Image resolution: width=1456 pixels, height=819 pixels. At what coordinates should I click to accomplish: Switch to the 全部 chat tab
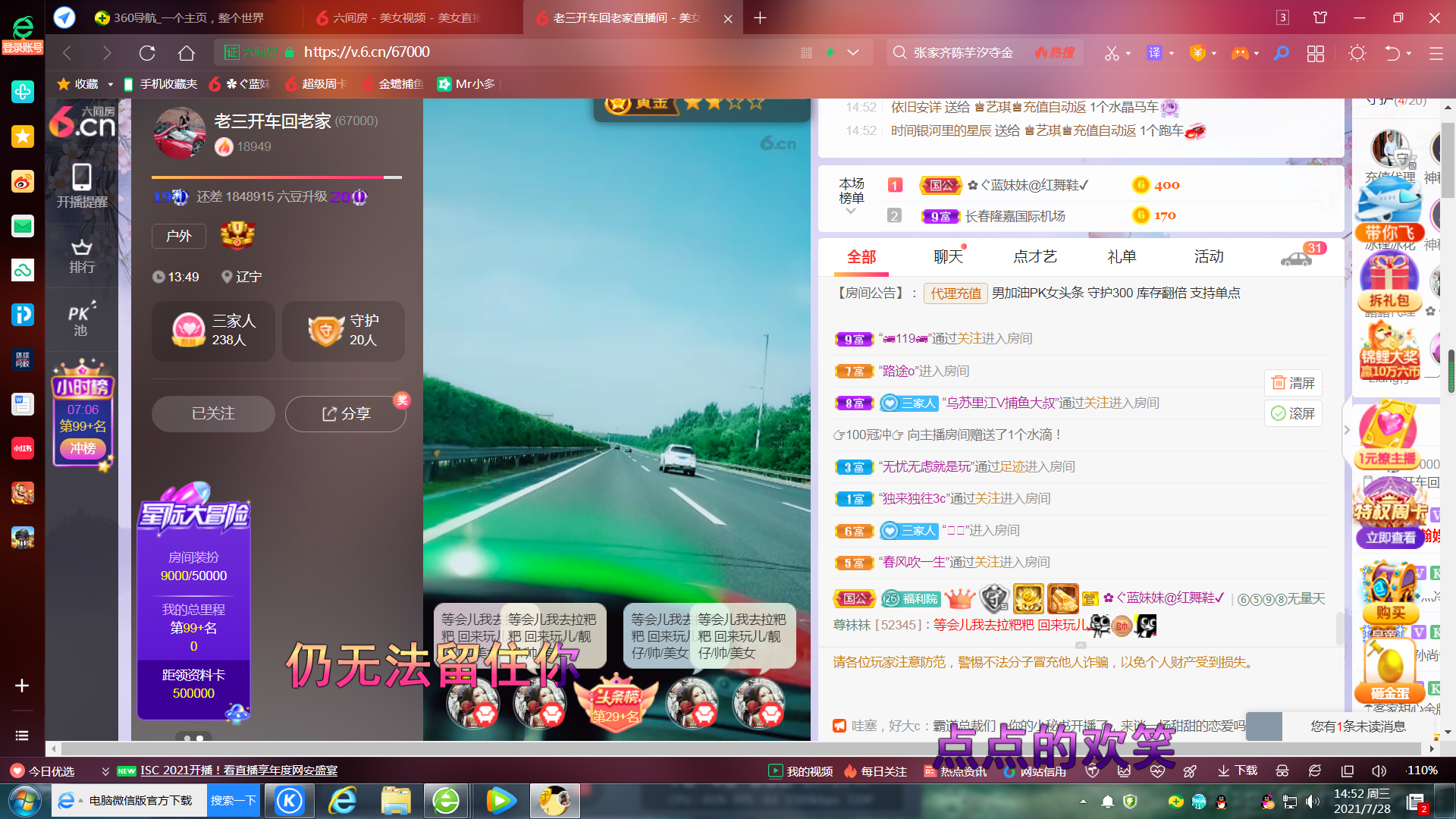[861, 257]
